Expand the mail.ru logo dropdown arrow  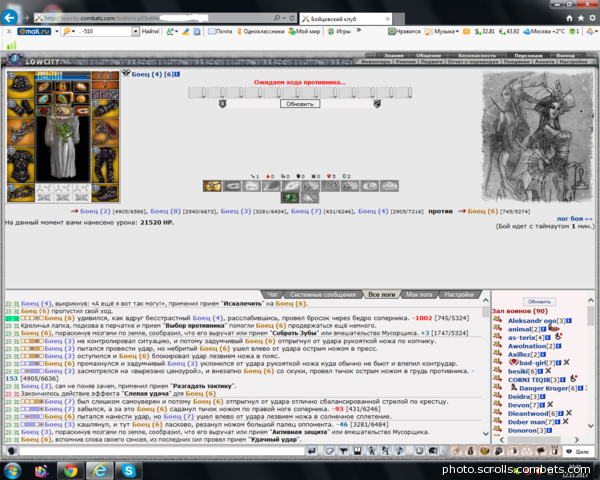point(57,31)
